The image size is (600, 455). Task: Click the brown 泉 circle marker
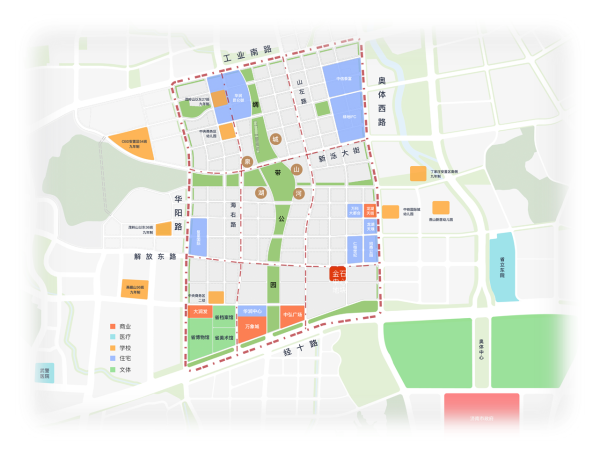coord(247,161)
